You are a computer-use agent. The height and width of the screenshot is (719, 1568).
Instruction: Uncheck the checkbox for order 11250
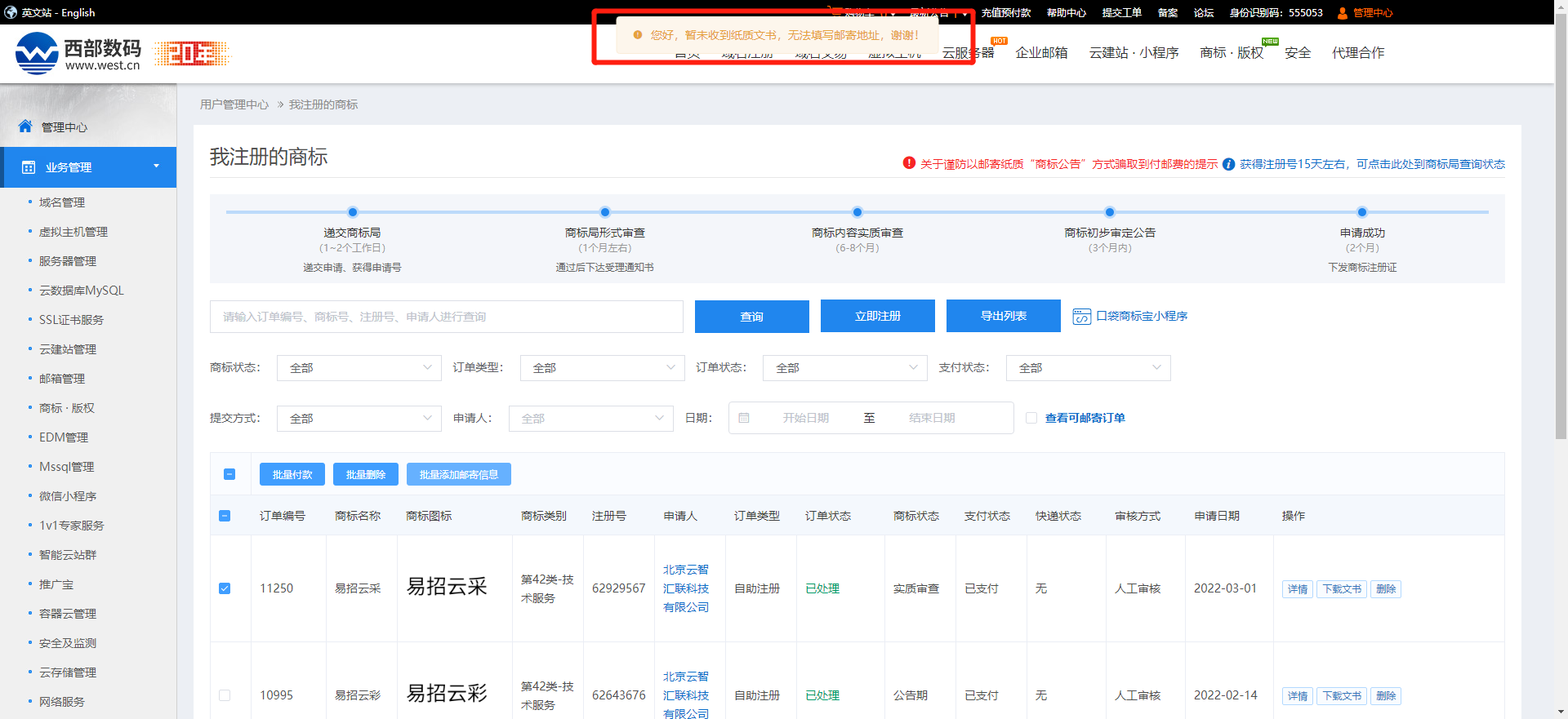(x=225, y=588)
